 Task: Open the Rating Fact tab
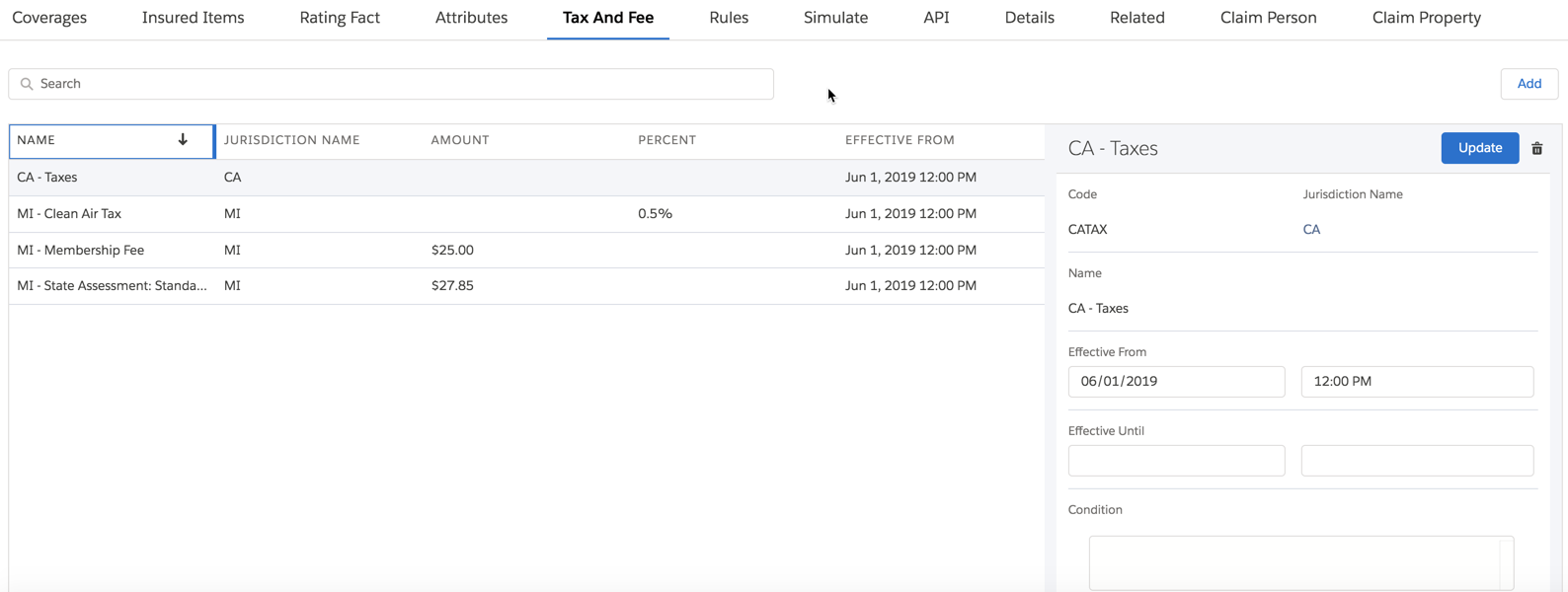coord(340,18)
